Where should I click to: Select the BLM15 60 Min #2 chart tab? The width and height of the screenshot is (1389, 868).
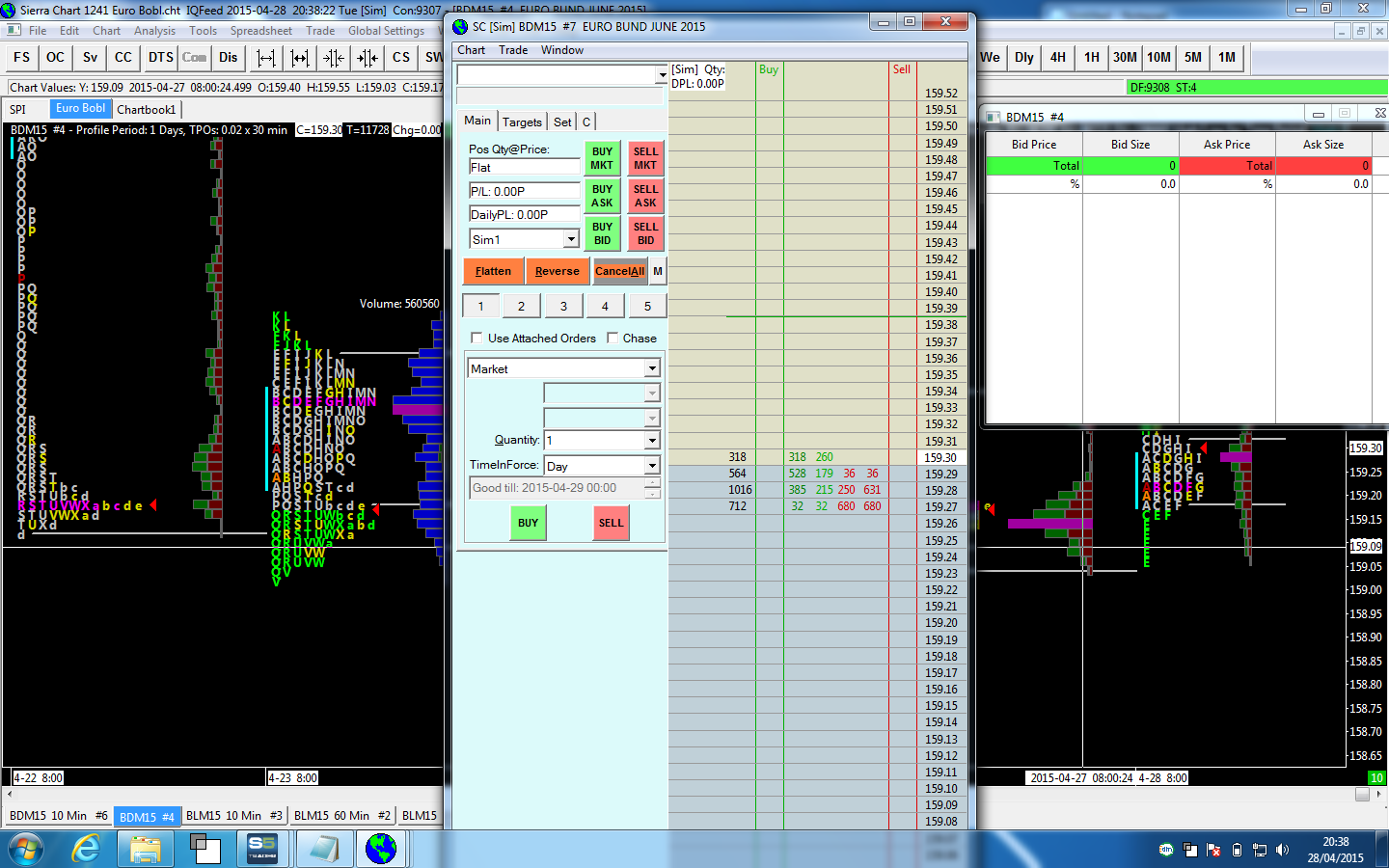[342, 816]
